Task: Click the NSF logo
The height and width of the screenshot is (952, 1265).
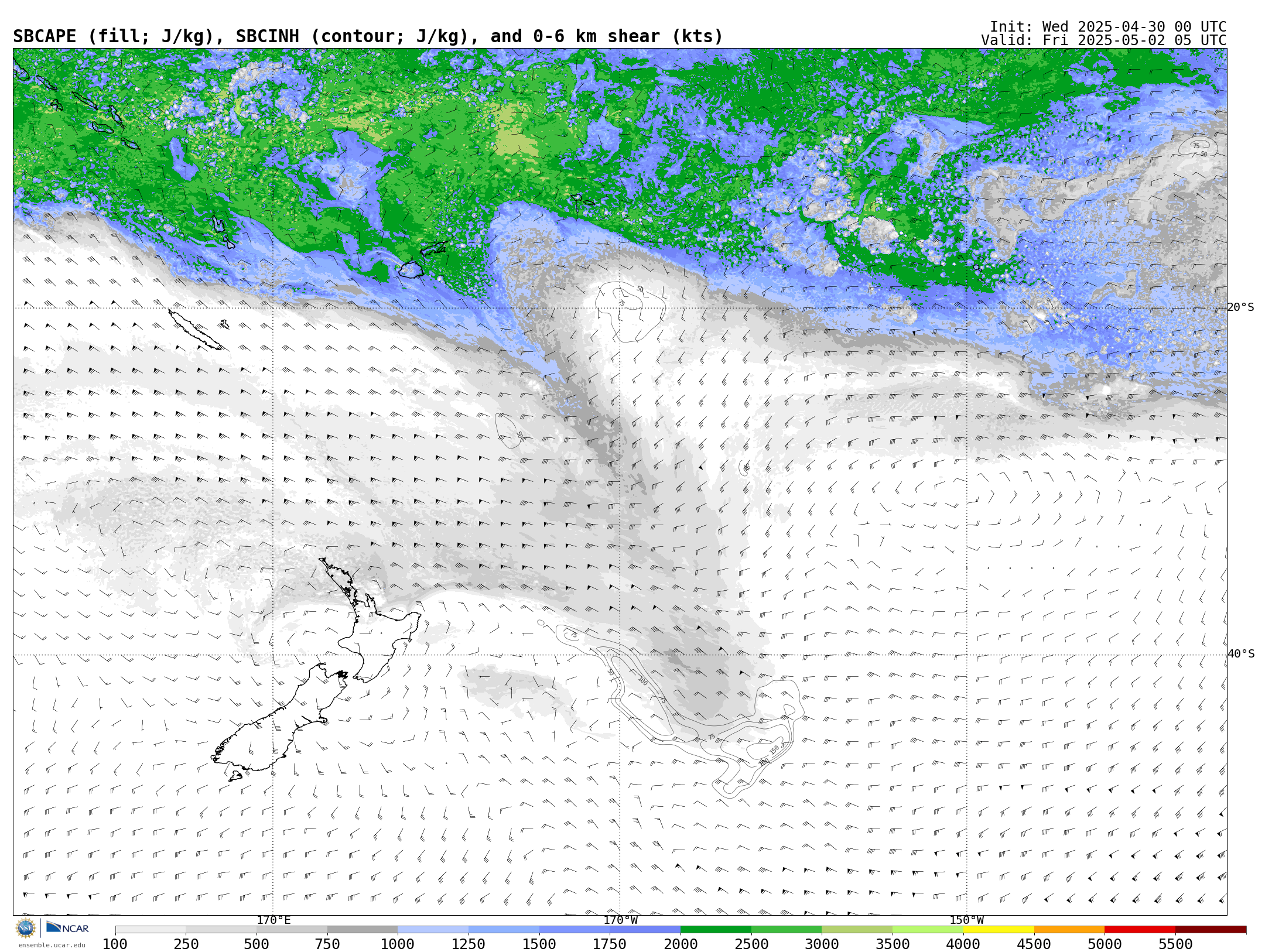Action: coord(26,929)
